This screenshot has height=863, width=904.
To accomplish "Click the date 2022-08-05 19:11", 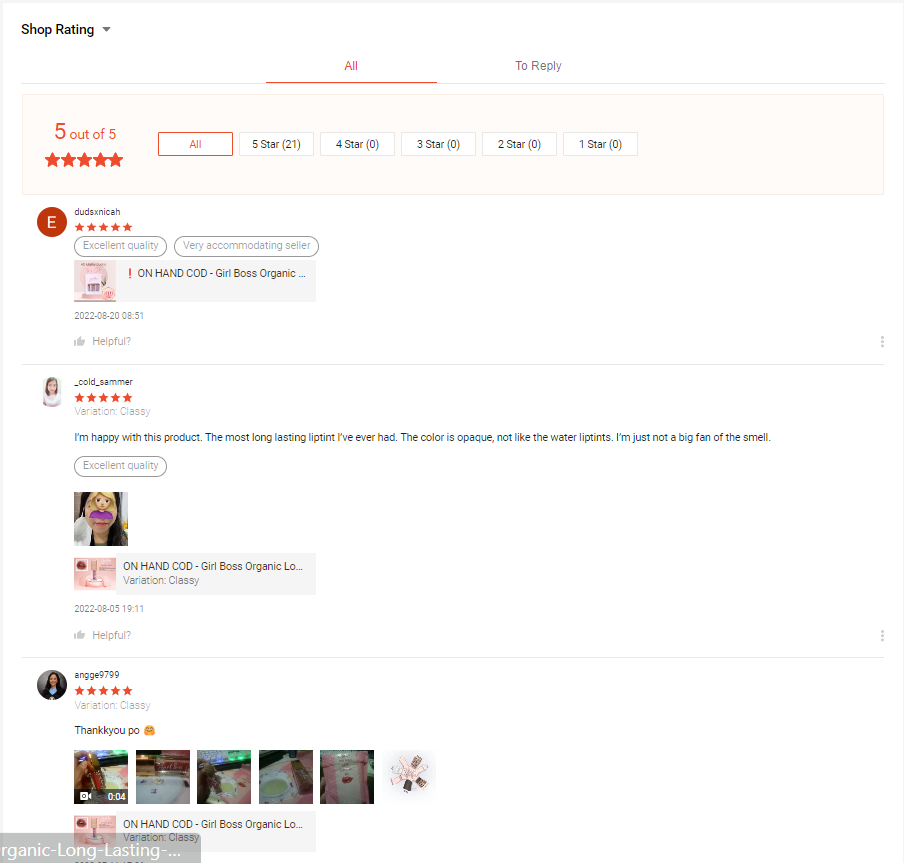I will point(109,608).
